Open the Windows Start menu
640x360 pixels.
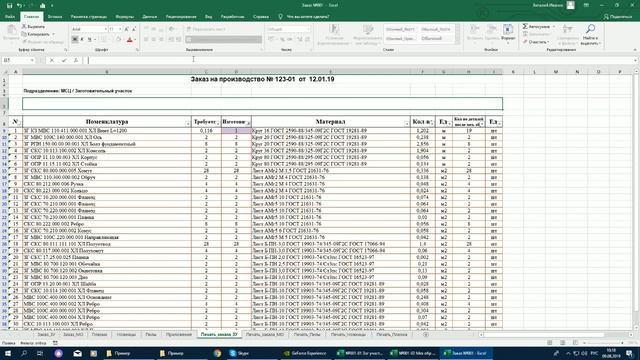(x=8, y=353)
